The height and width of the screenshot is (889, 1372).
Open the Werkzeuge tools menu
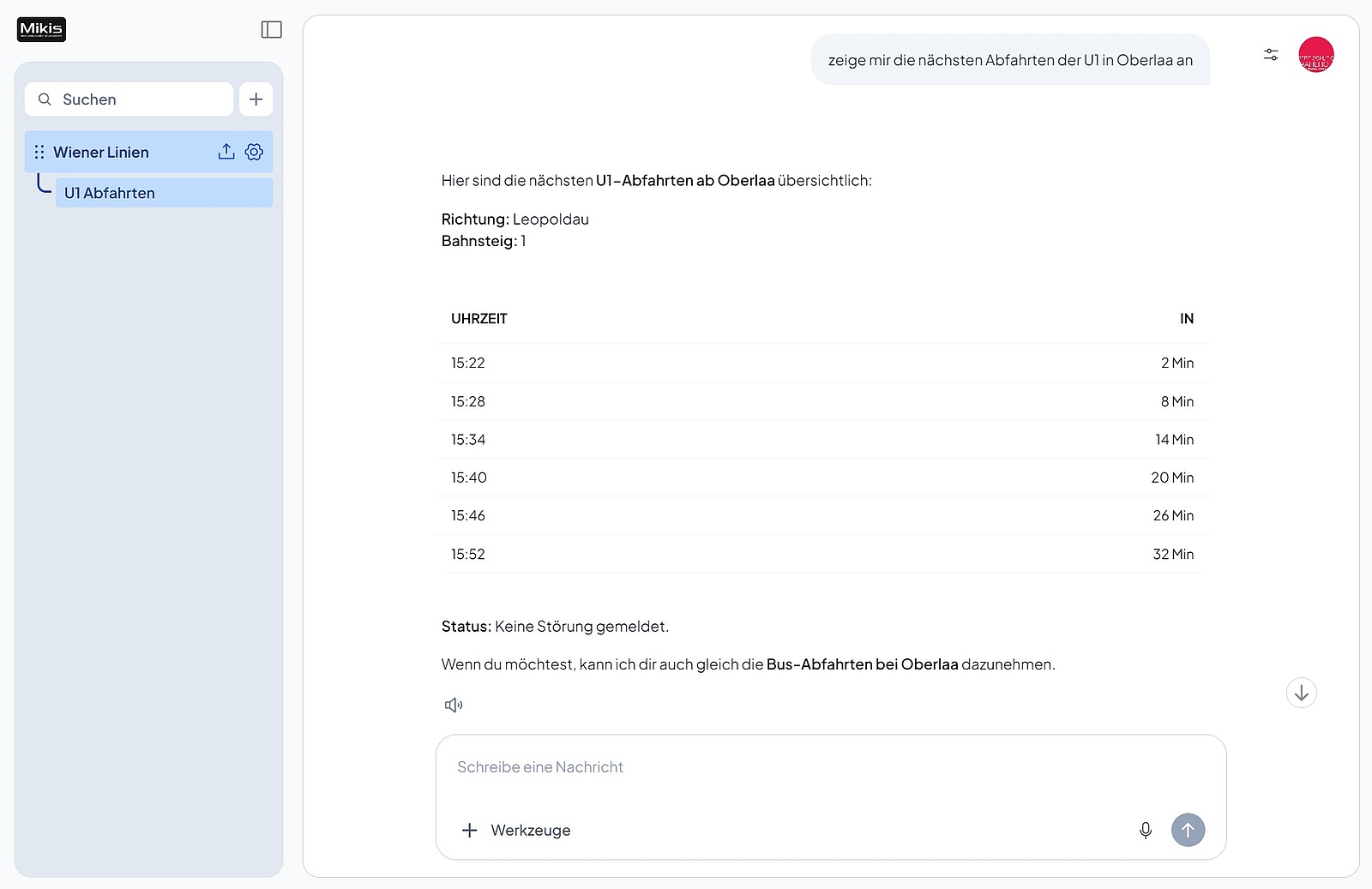click(517, 830)
